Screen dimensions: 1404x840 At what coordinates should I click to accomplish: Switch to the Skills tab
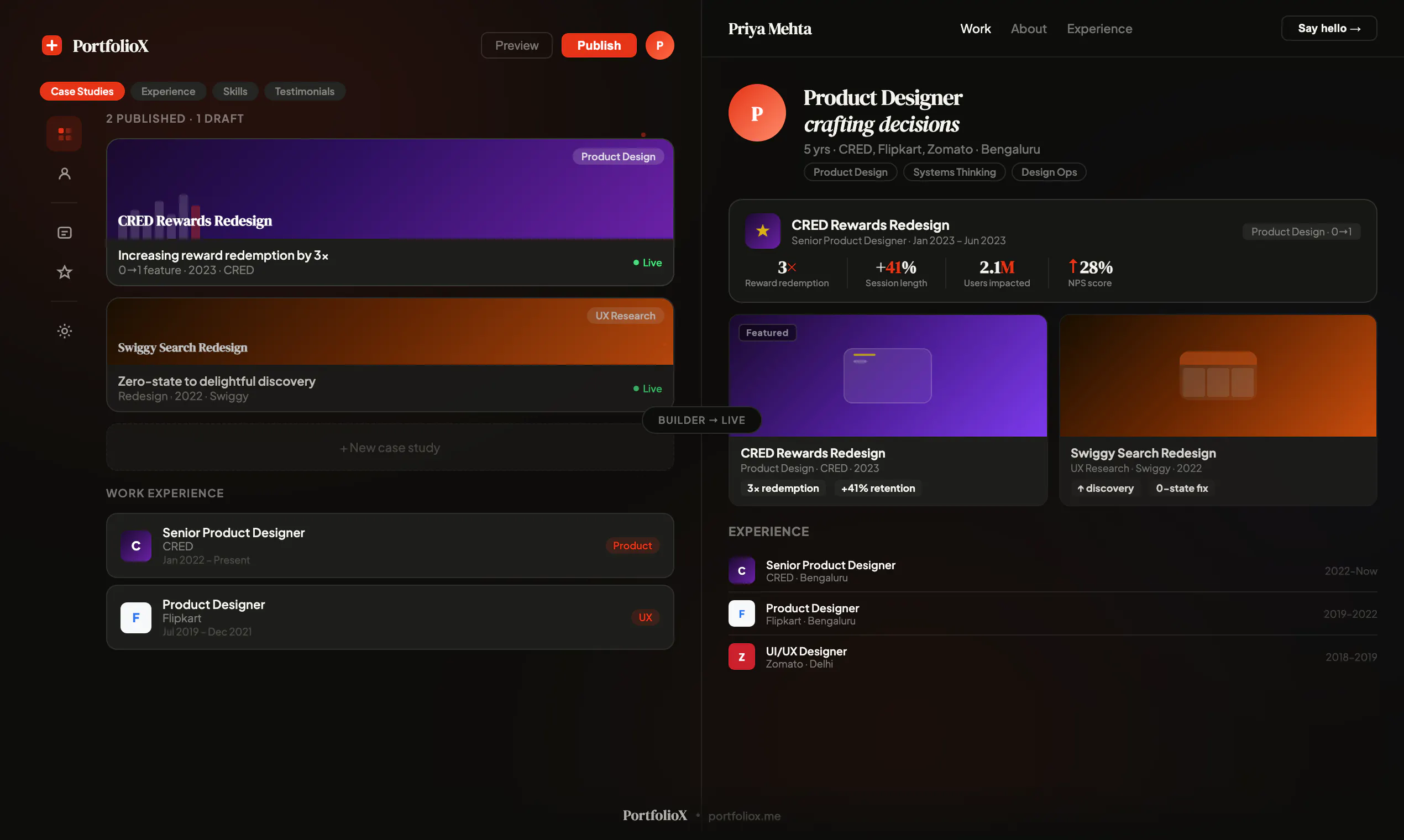pyautogui.click(x=235, y=91)
